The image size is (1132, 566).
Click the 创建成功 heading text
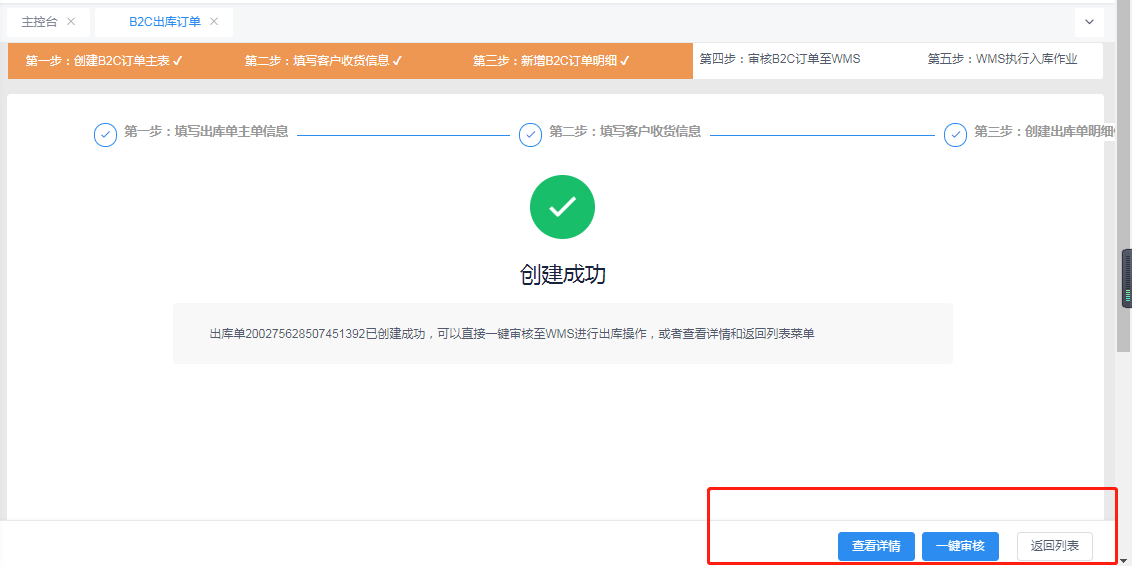(x=562, y=274)
